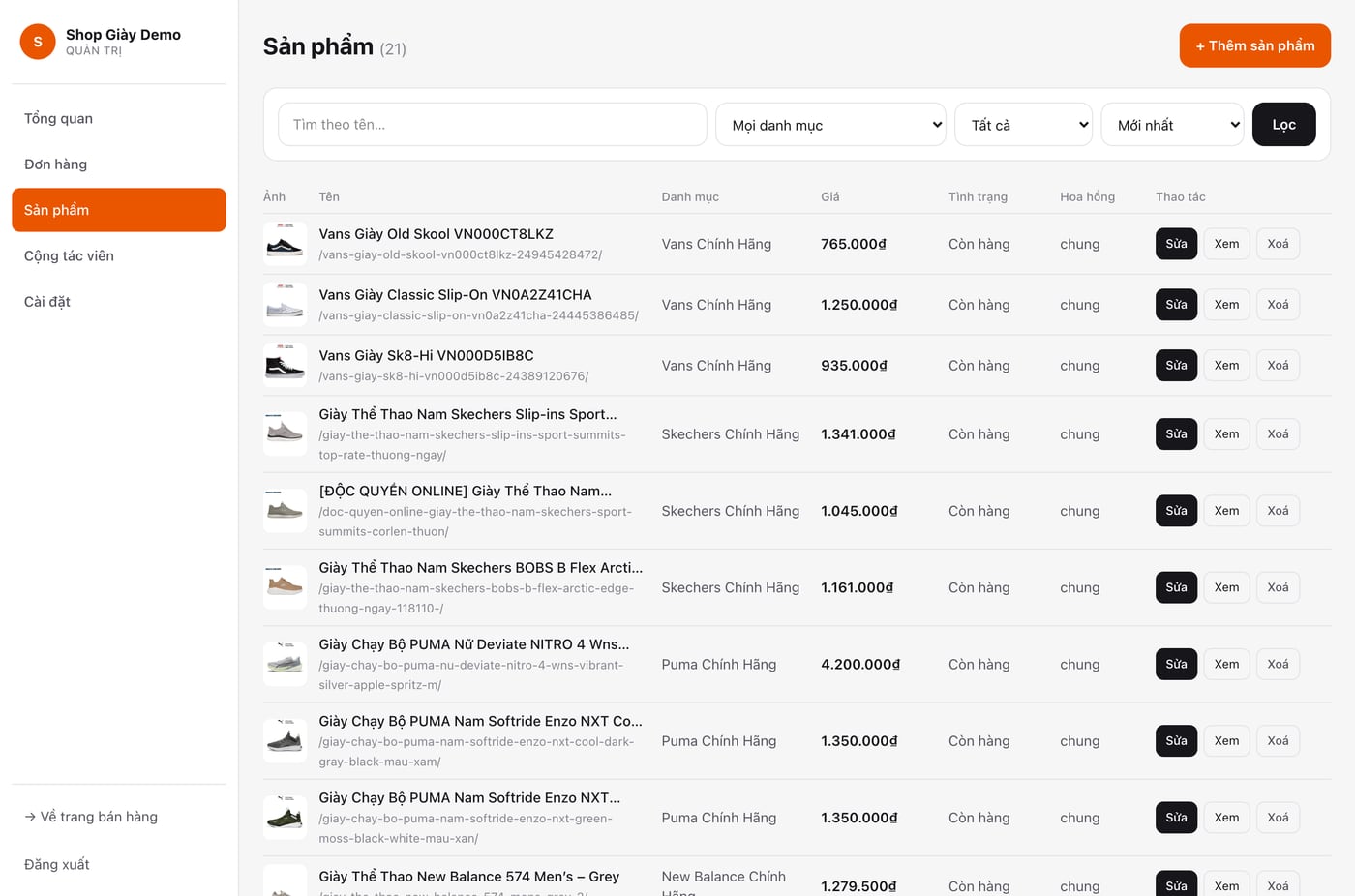The image size is (1355, 896).
Task: Click Xem for Vans Old Skool
Action: pyautogui.click(x=1226, y=244)
